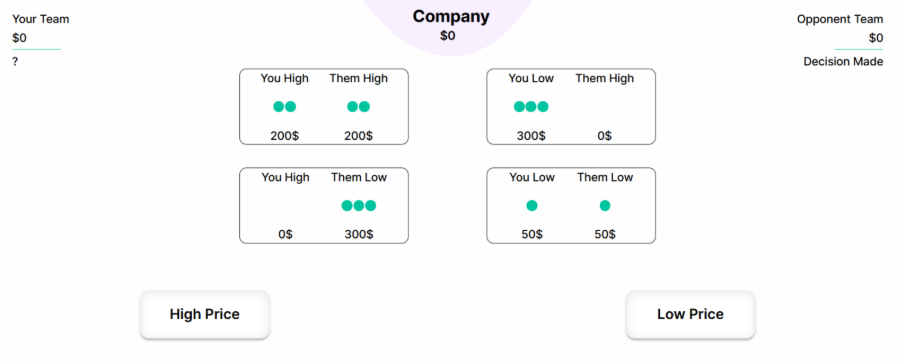Select the You High Them Low payoff card

[x=324, y=206]
